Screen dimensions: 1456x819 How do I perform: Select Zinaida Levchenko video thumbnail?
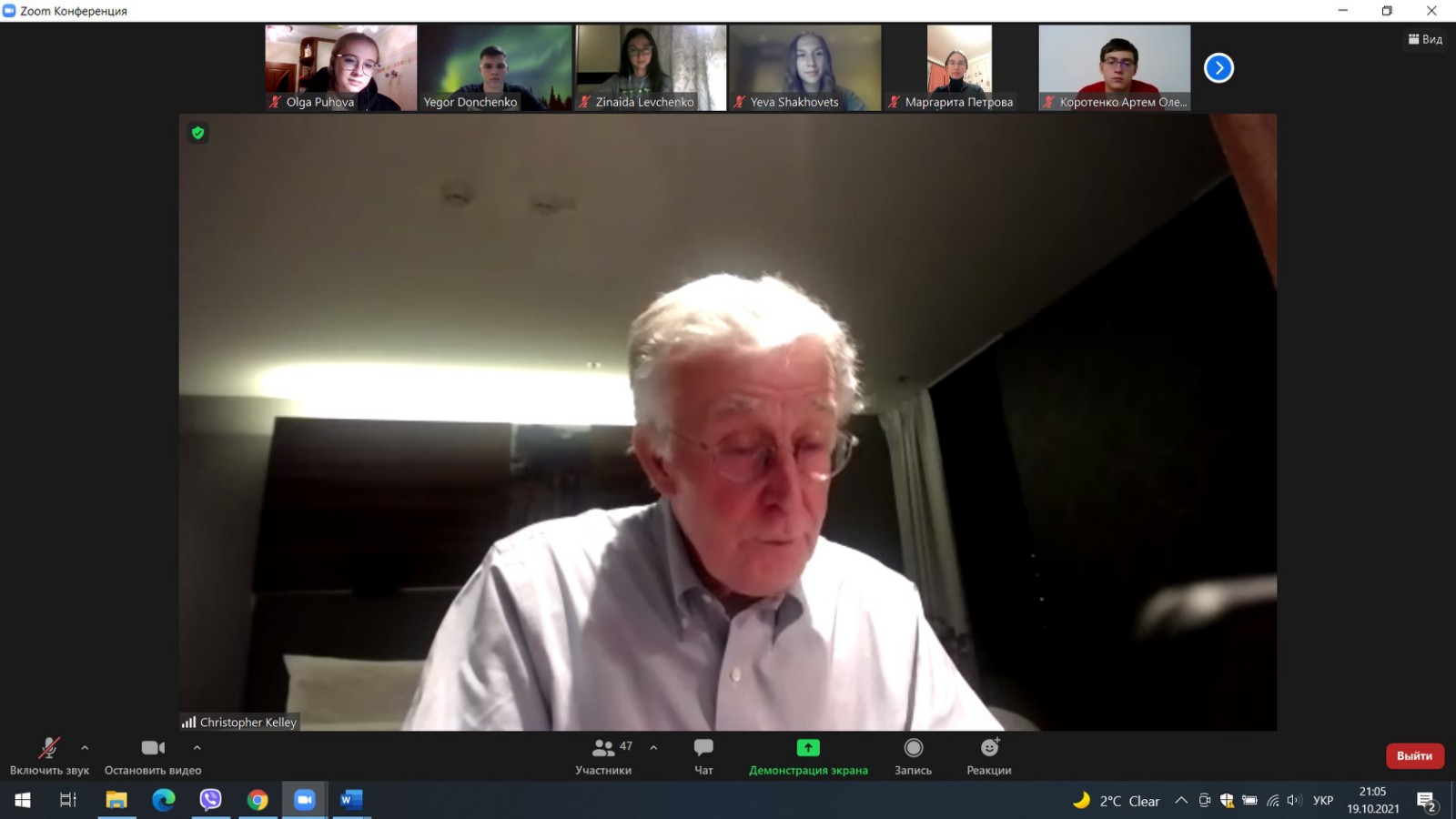point(651,67)
